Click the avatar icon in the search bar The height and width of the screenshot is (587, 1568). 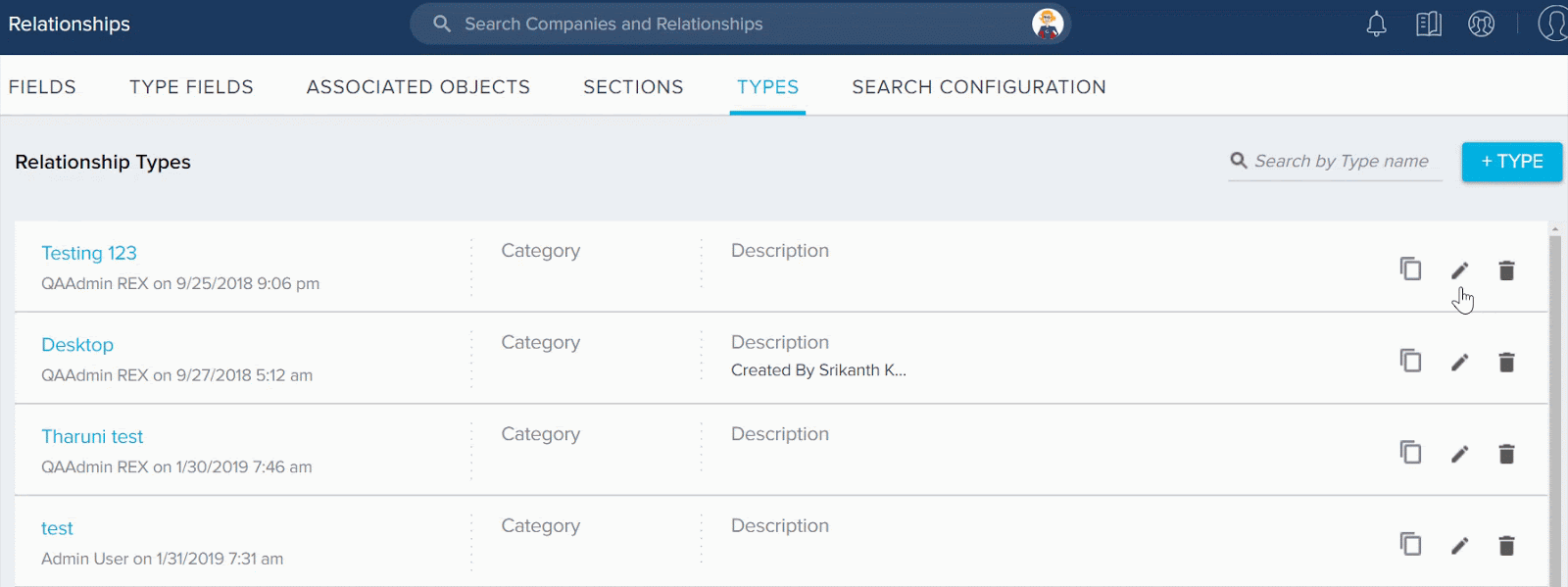pyautogui.click(x=1048, y=24)
